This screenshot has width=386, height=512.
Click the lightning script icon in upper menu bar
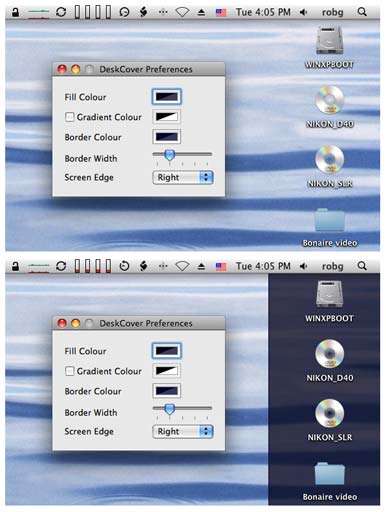[143, 12]
